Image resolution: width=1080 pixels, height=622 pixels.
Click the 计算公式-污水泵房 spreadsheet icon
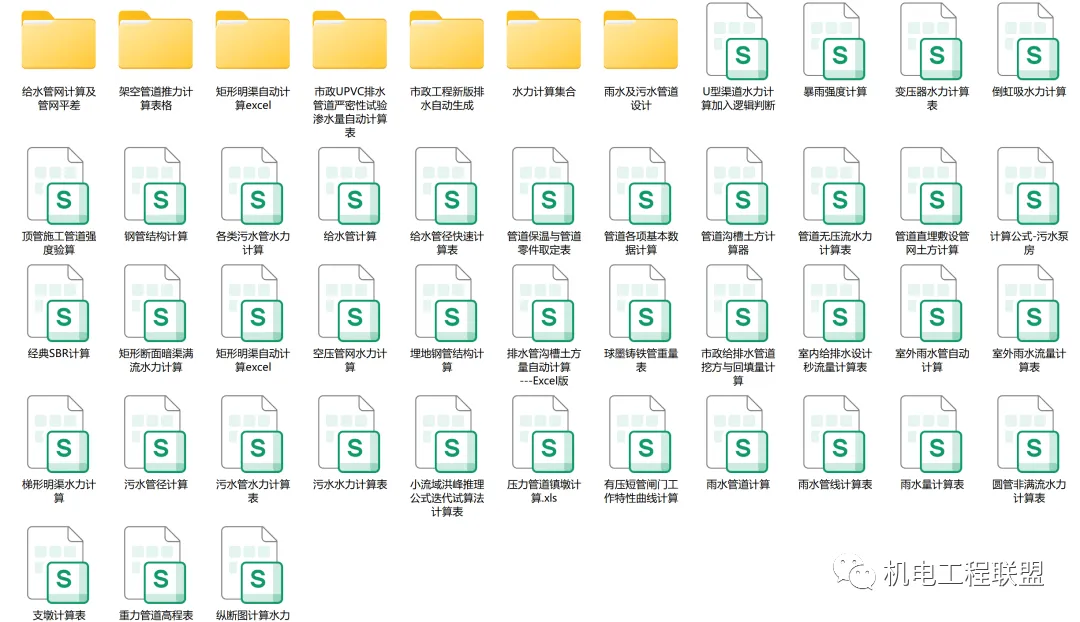[1029, 186]
